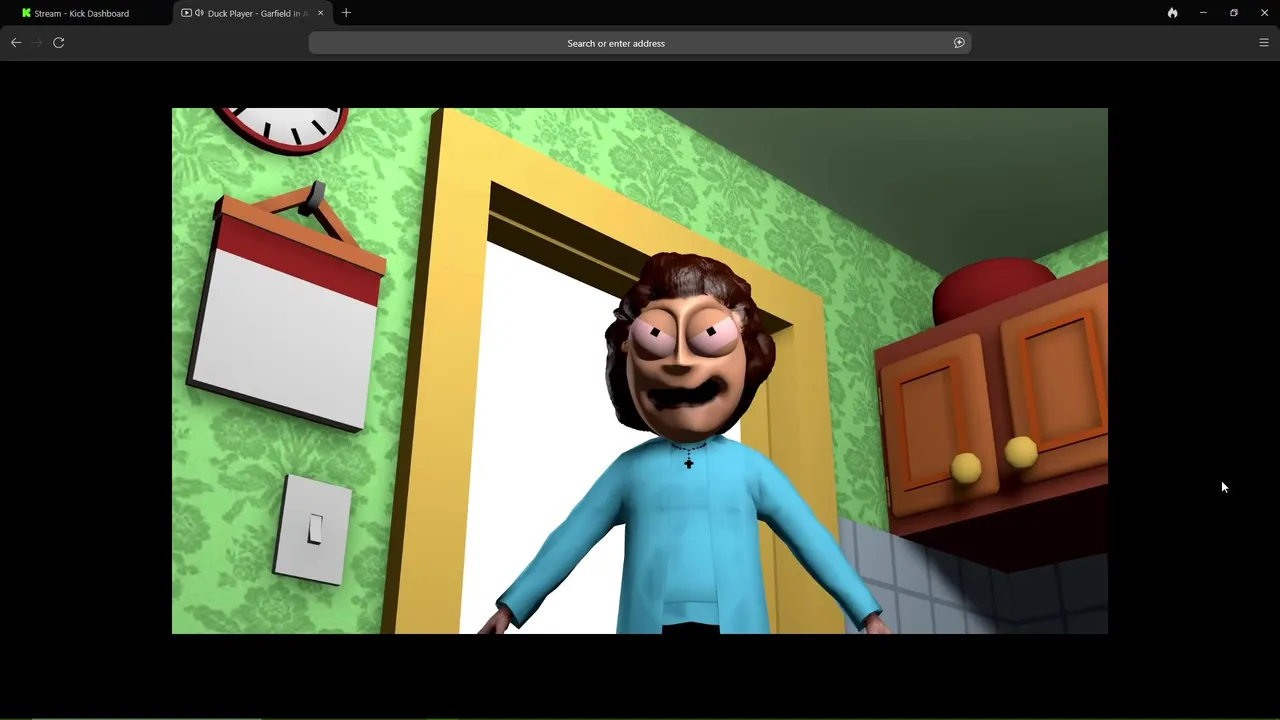This screenshot has height=720, width=1280.
Task: Restore down the browser window
Action: pyautogui.click(x=1234, y=13)
